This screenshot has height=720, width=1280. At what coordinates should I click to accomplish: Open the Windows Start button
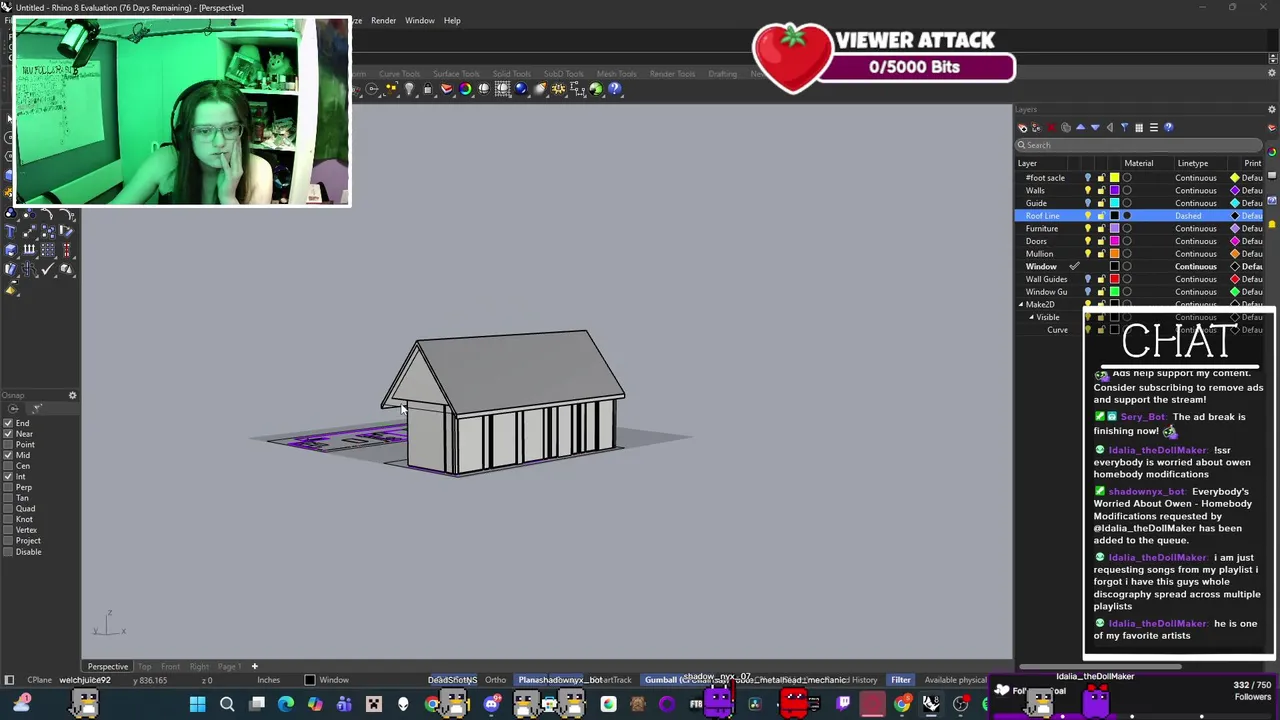(x=197, y=704)
